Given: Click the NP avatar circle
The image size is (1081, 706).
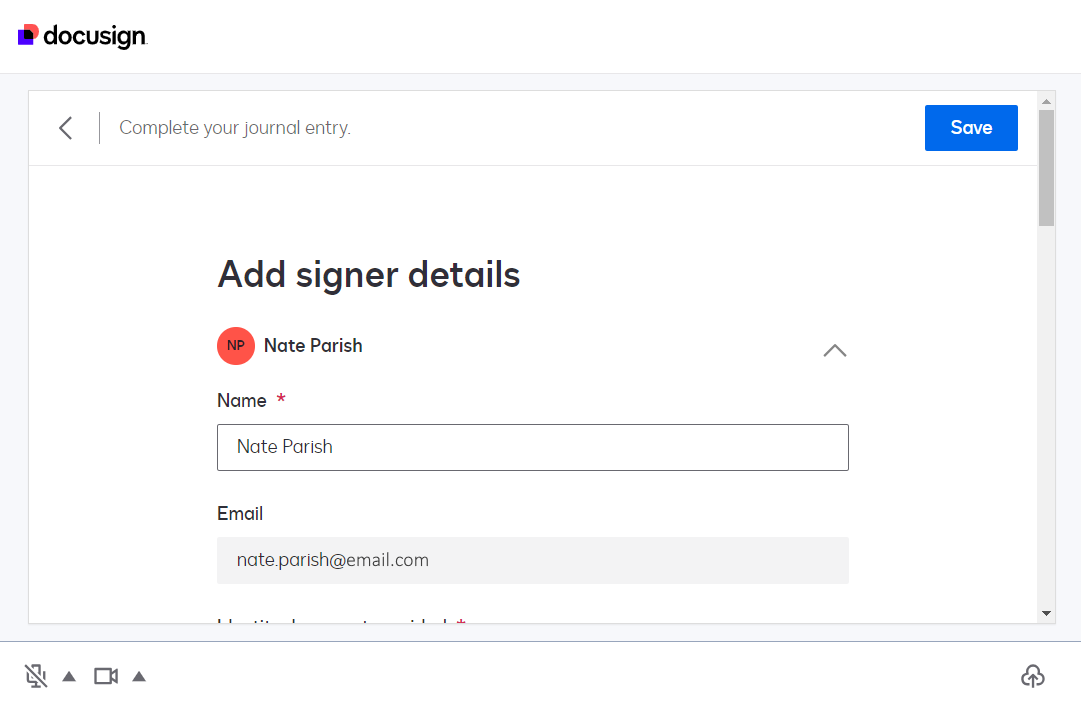Looking at the screenshot, I should (x=236, y=345).
